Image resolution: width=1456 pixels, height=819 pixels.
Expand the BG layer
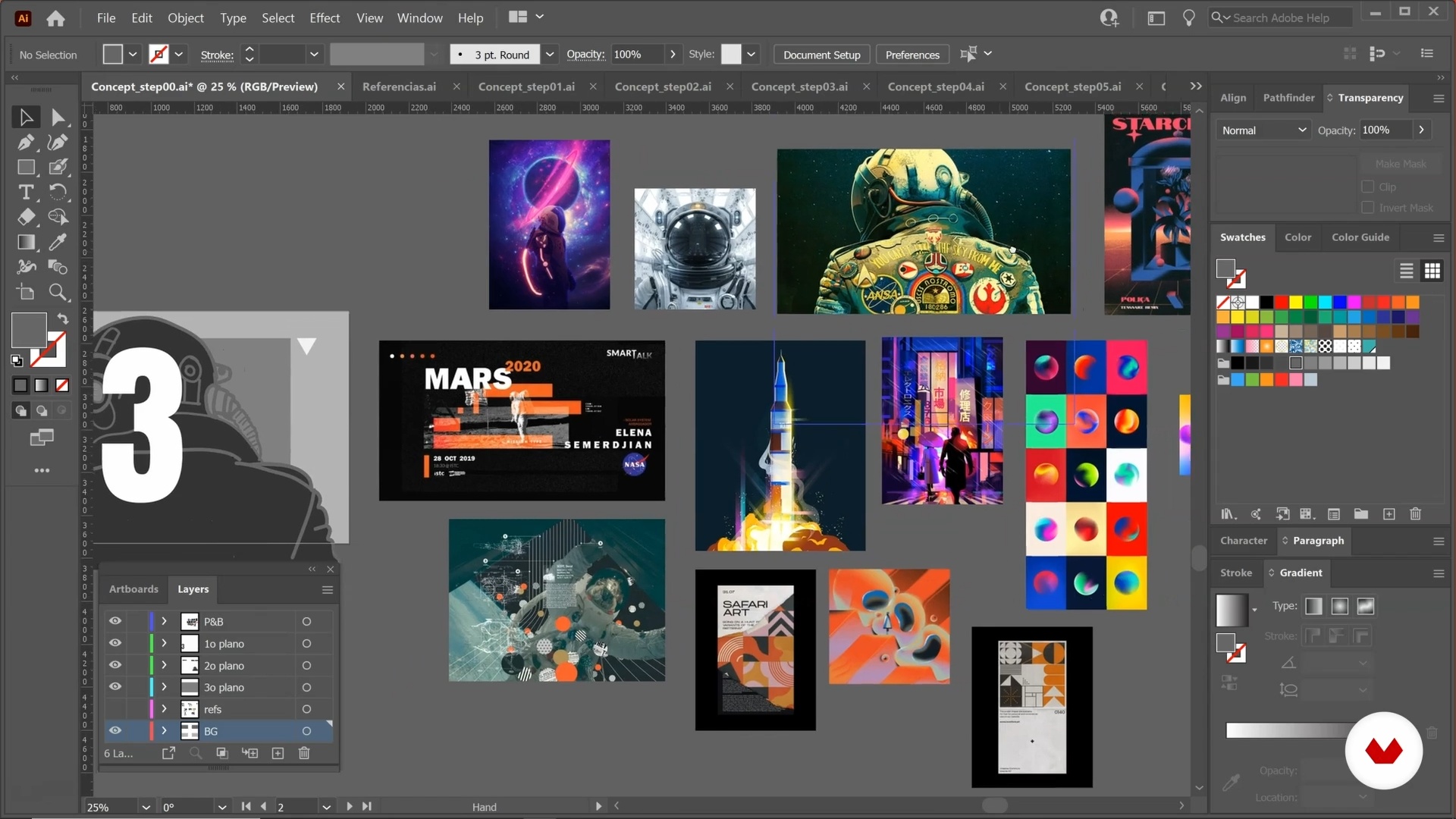point(164,732)
